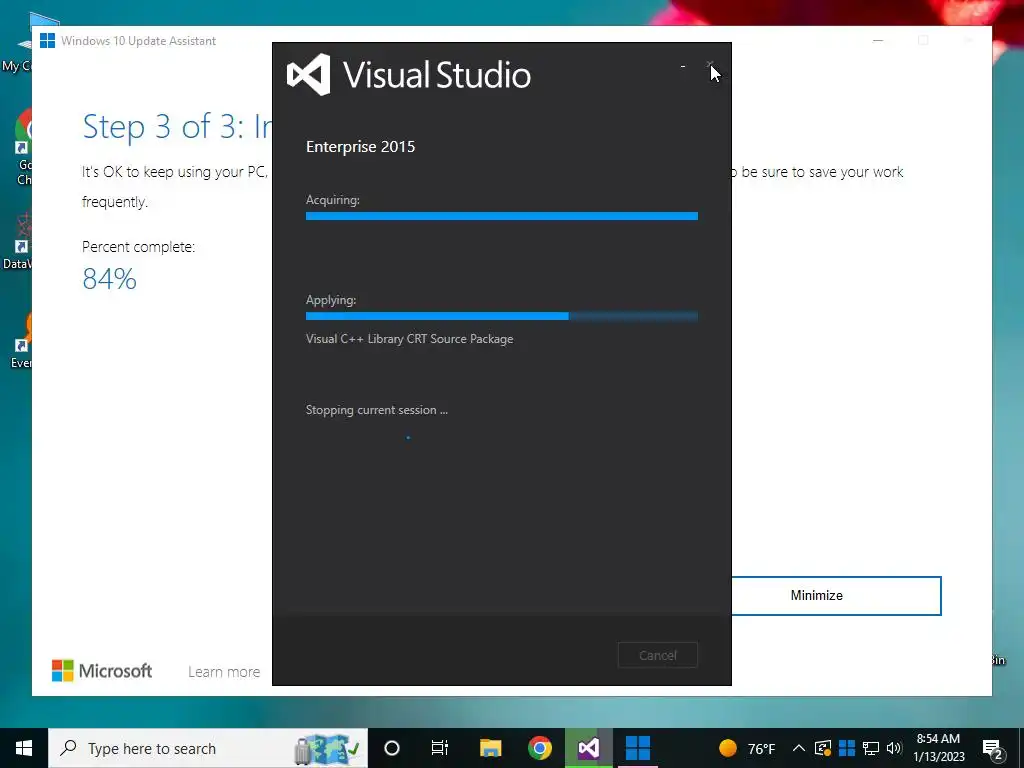1024x768 pixels.
Task: Close the Visual Studio installer window
Action: click(x=710, y=65)
